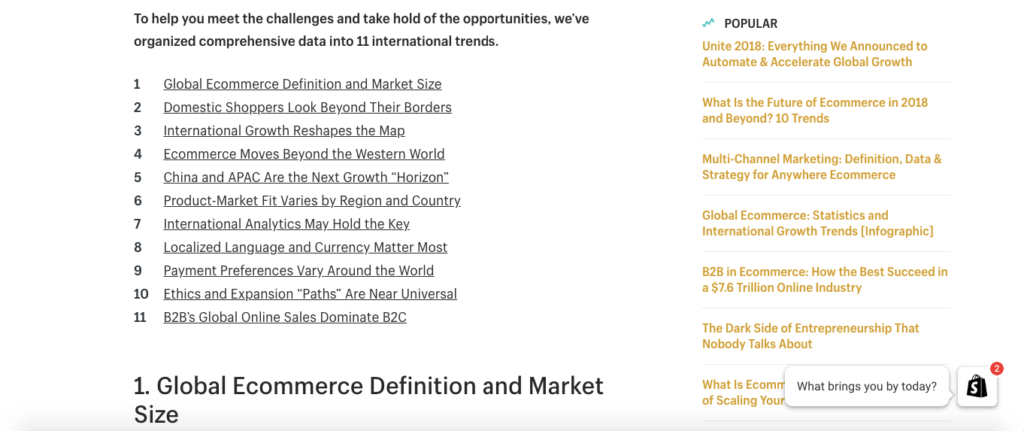Go to International Growth Reshapes the Map
This screenshot has height=431, width=1024.
[x=284, y=131]
